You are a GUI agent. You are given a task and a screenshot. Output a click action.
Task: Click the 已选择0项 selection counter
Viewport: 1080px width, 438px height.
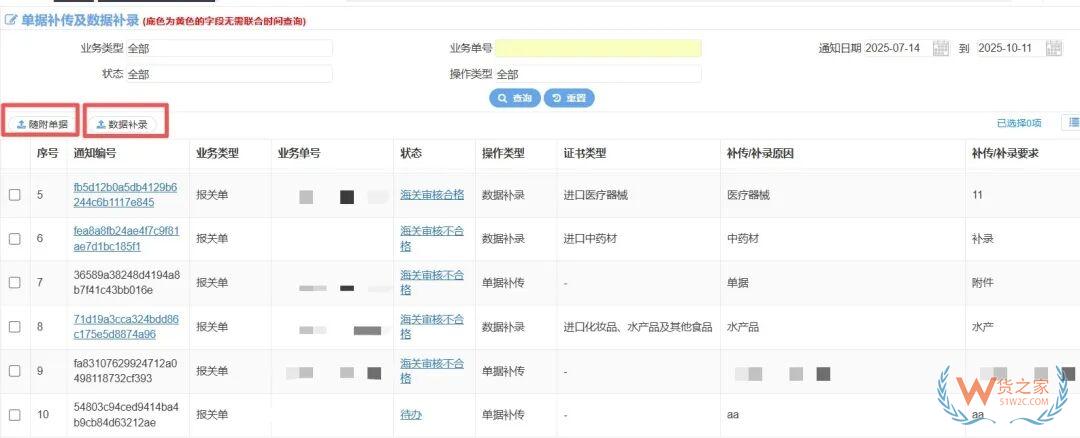(1019, 123)
